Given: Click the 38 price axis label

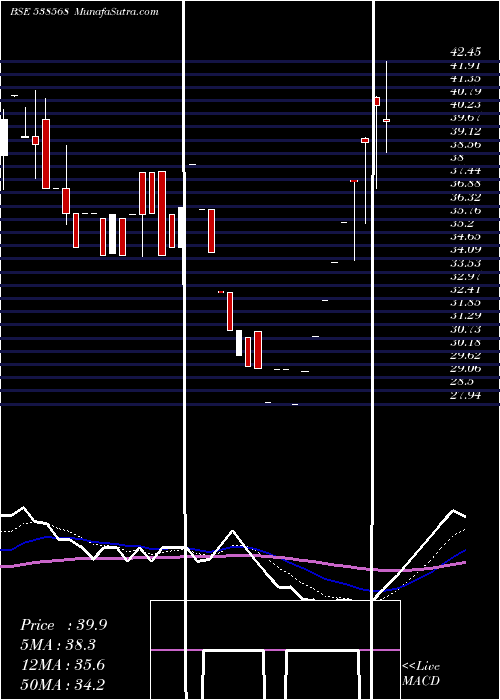Looking at the screenshot, I should point(458,158).
